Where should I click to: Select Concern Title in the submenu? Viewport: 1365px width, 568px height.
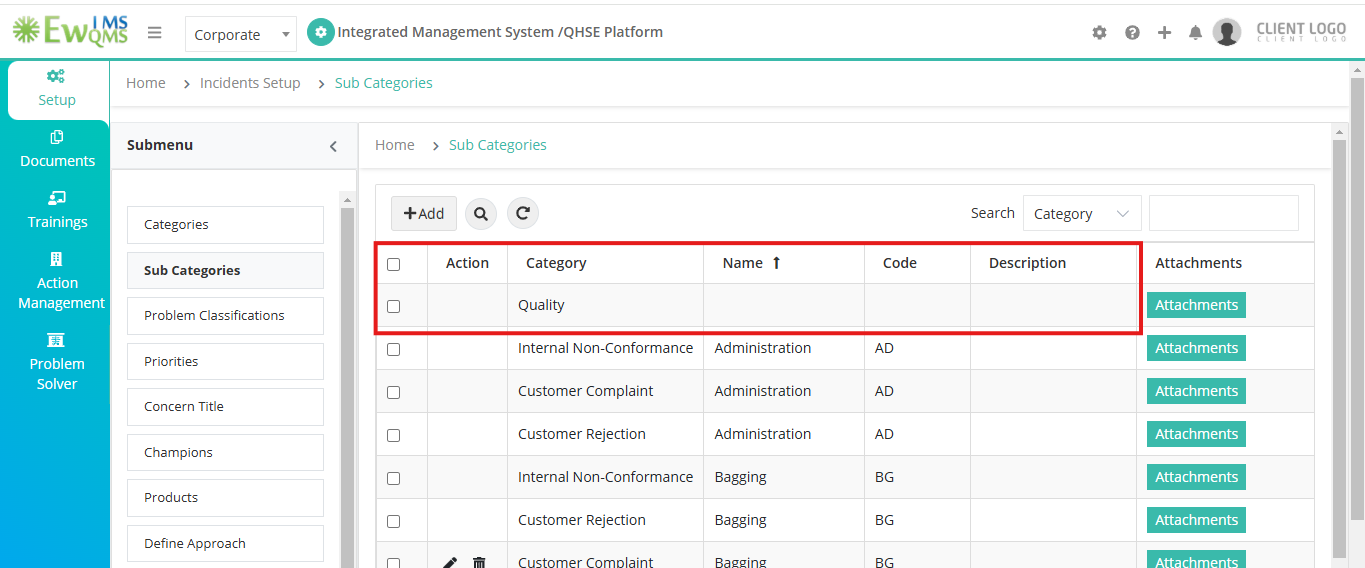[225, 407]
